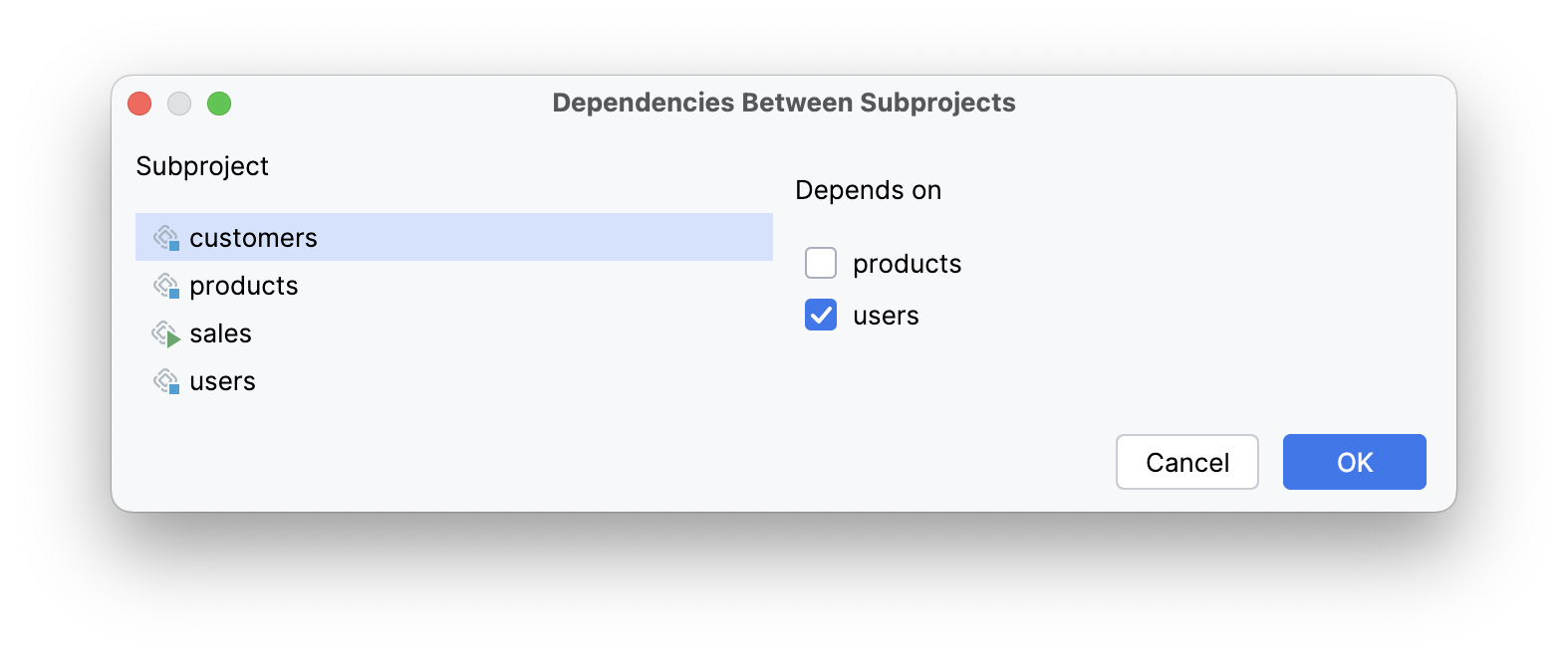Click the sales run-type module icon

click(167, 332)
